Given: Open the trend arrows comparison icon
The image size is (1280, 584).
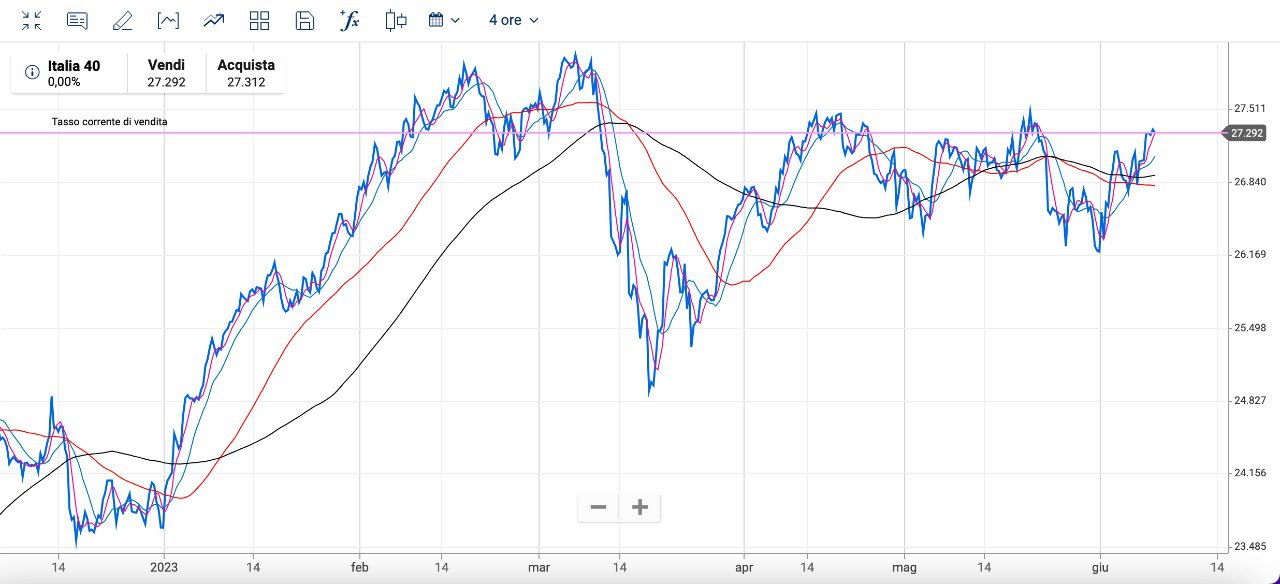Looking at the screenshot, I should coord(213,20).
